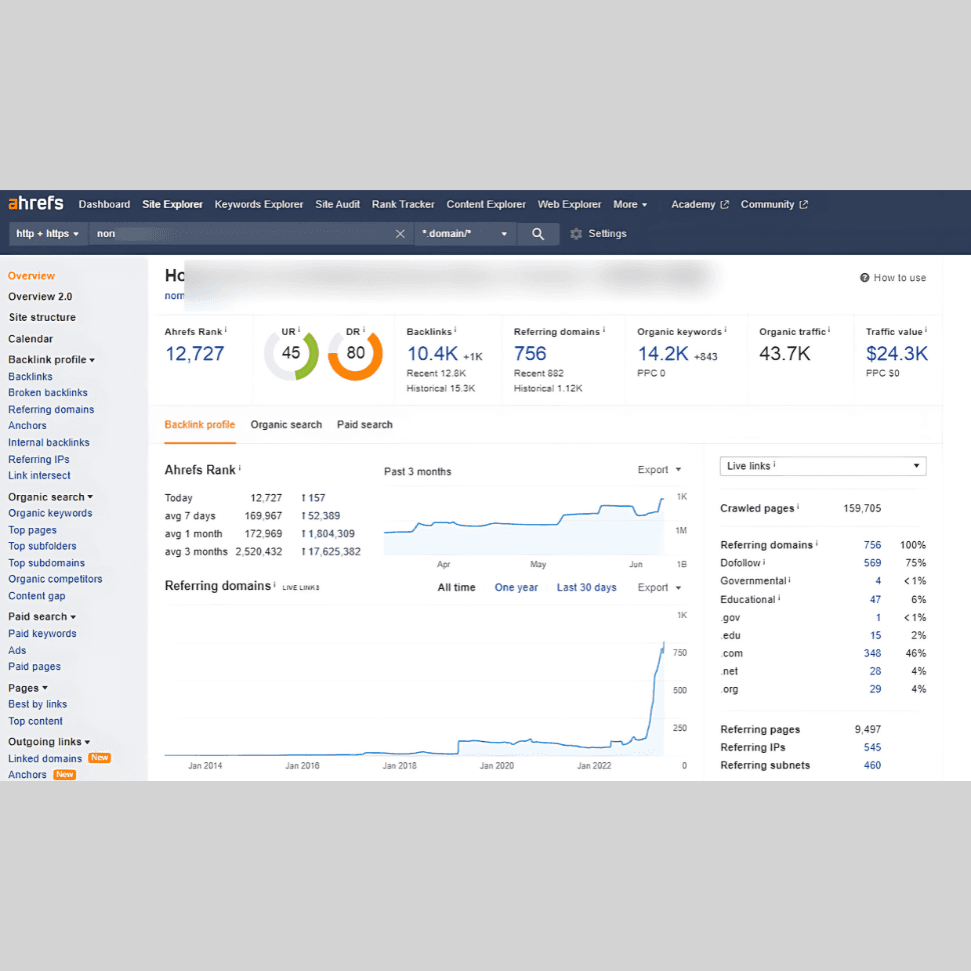Click the How to use help icon

(864, 278)
